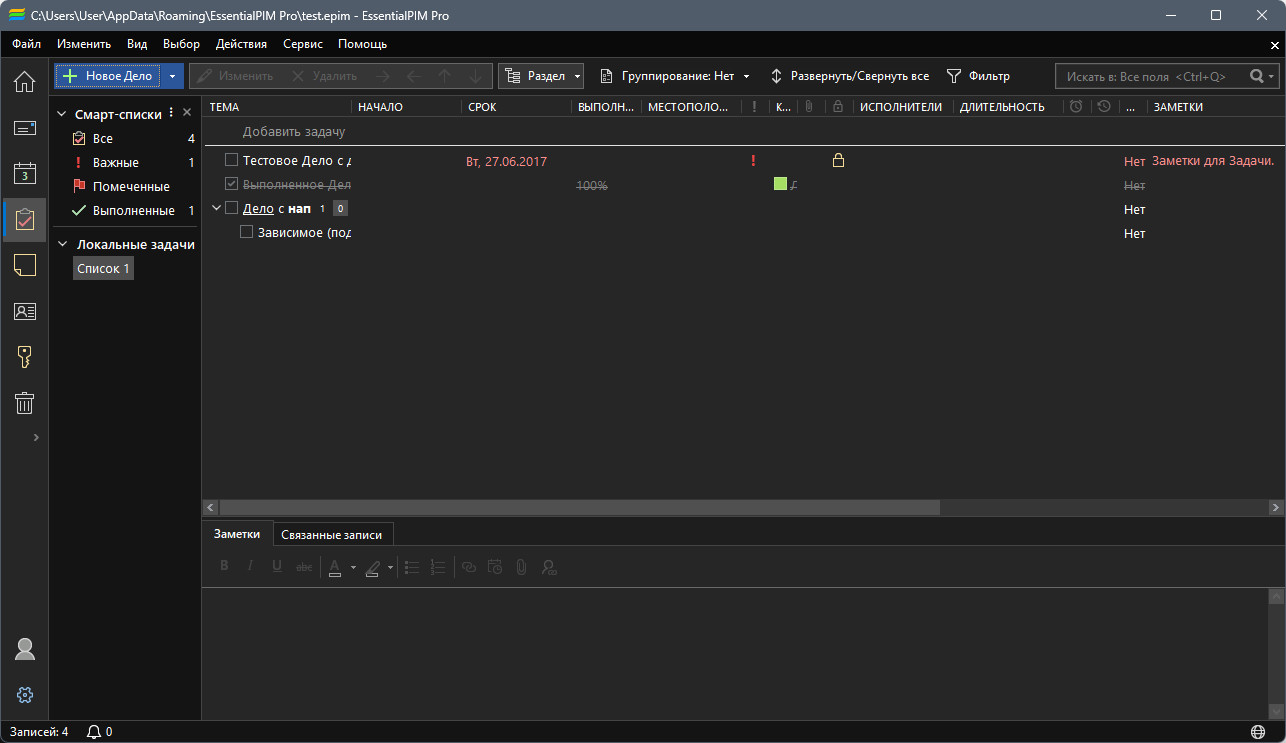This screenshot has height=743, width=1286.
Task: Switch to the Связанные записи tab
Action: point(331,535)
